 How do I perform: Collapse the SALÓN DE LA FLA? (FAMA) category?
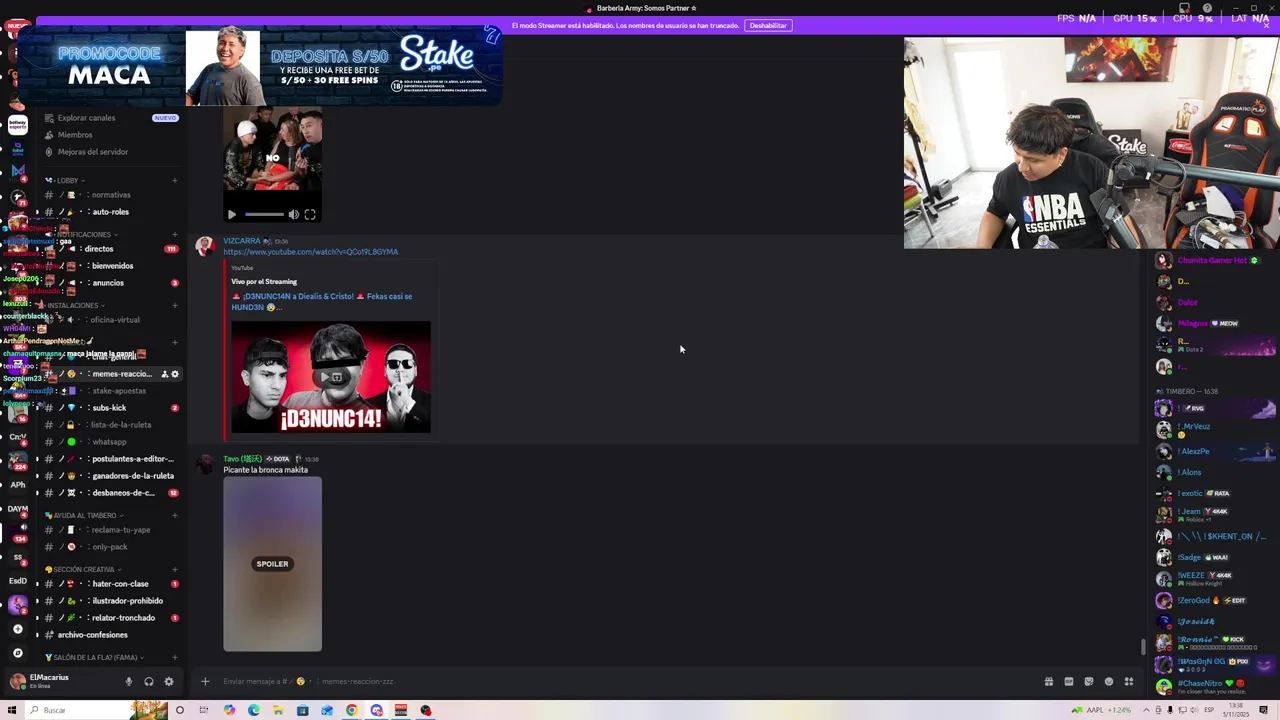tap(94, 658)
